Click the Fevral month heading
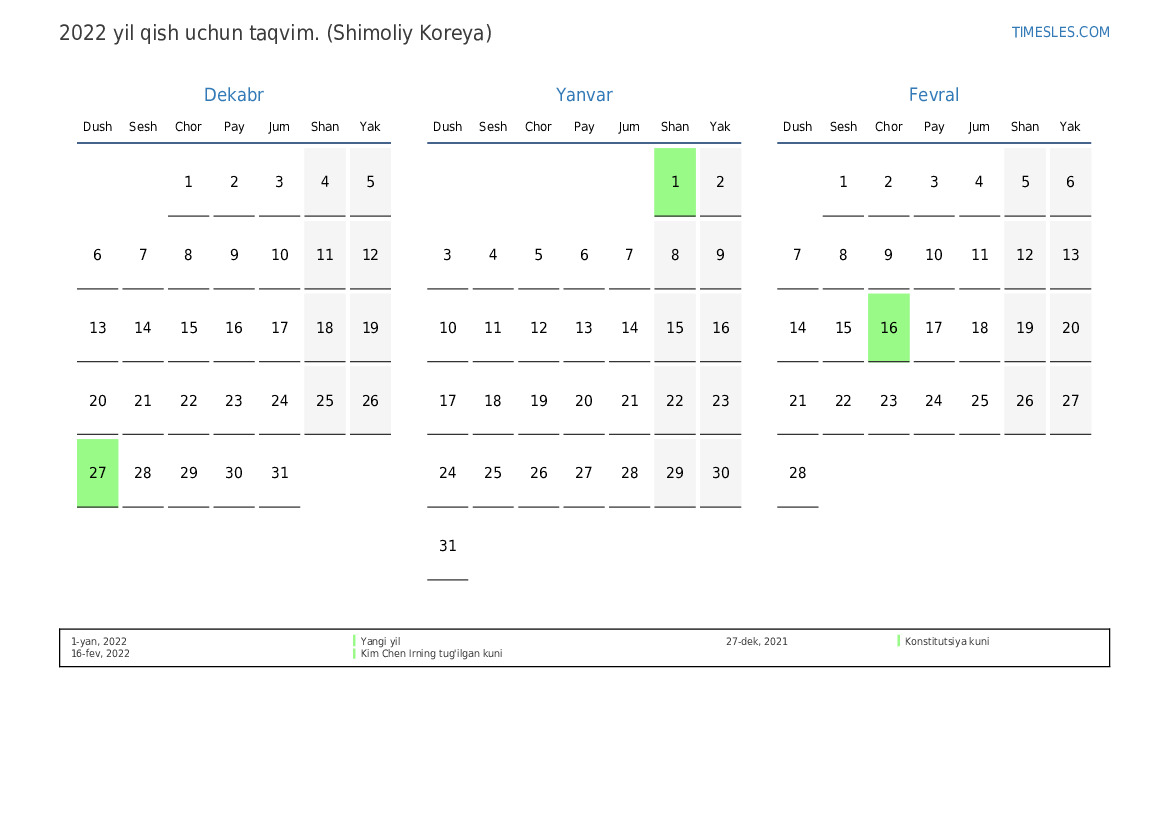This screenshot has width=1169, height=827. (x=933, y=95)
